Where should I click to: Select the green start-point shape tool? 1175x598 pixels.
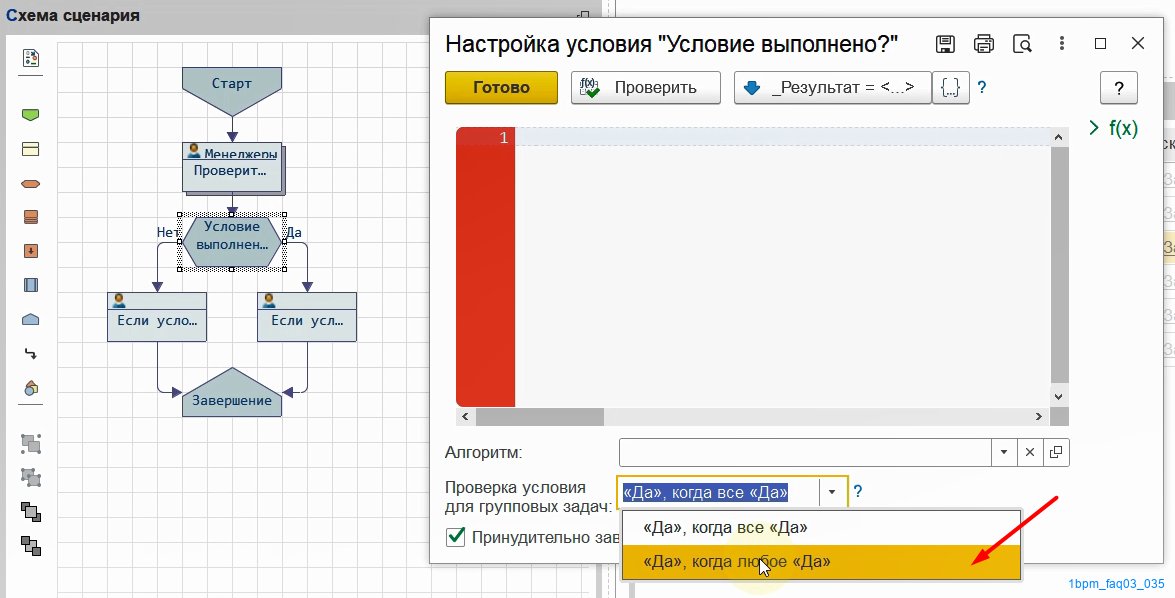[30, 115]
